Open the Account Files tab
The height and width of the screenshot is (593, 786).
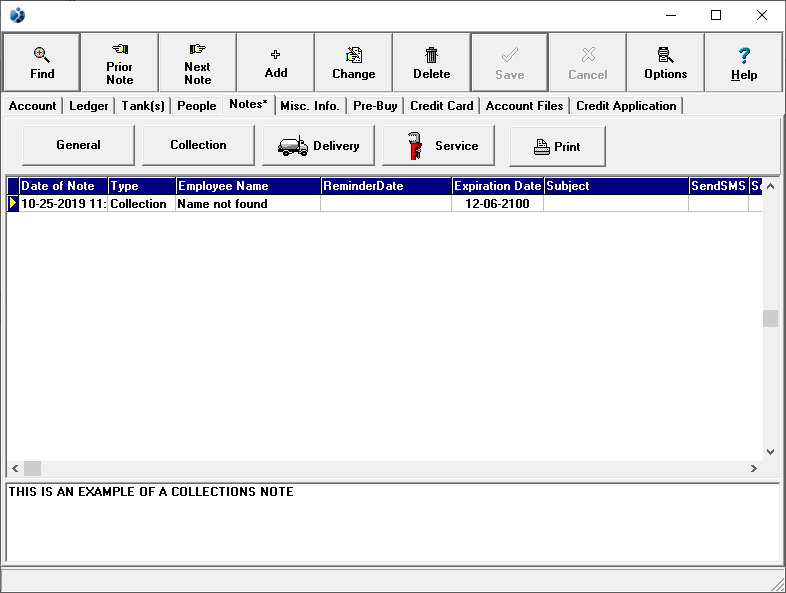click(524, 106)
